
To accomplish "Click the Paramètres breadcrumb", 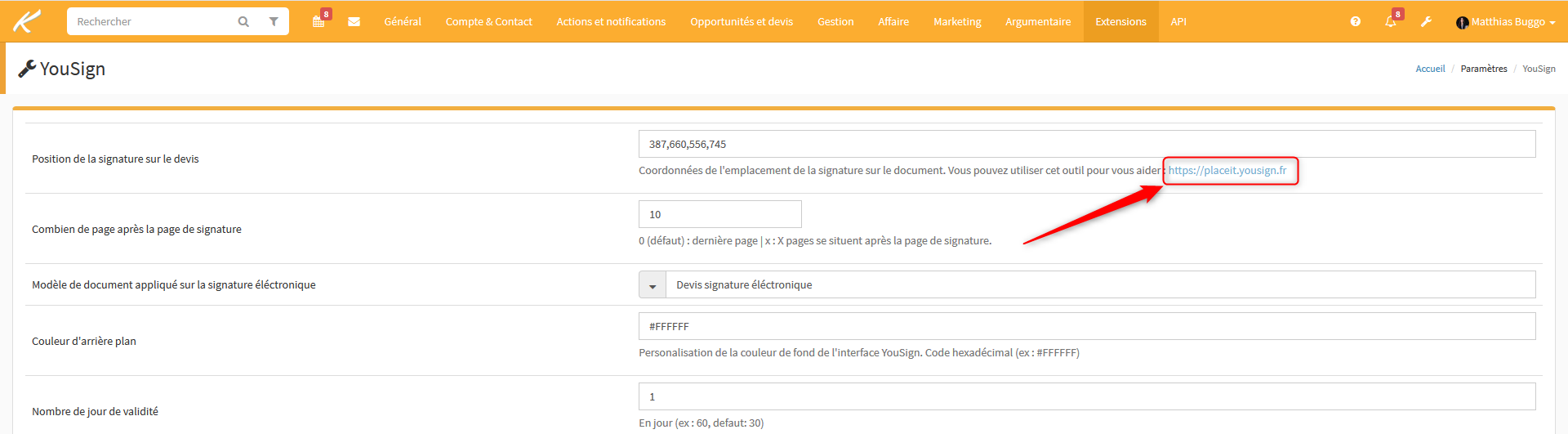I will (1484, 69).
